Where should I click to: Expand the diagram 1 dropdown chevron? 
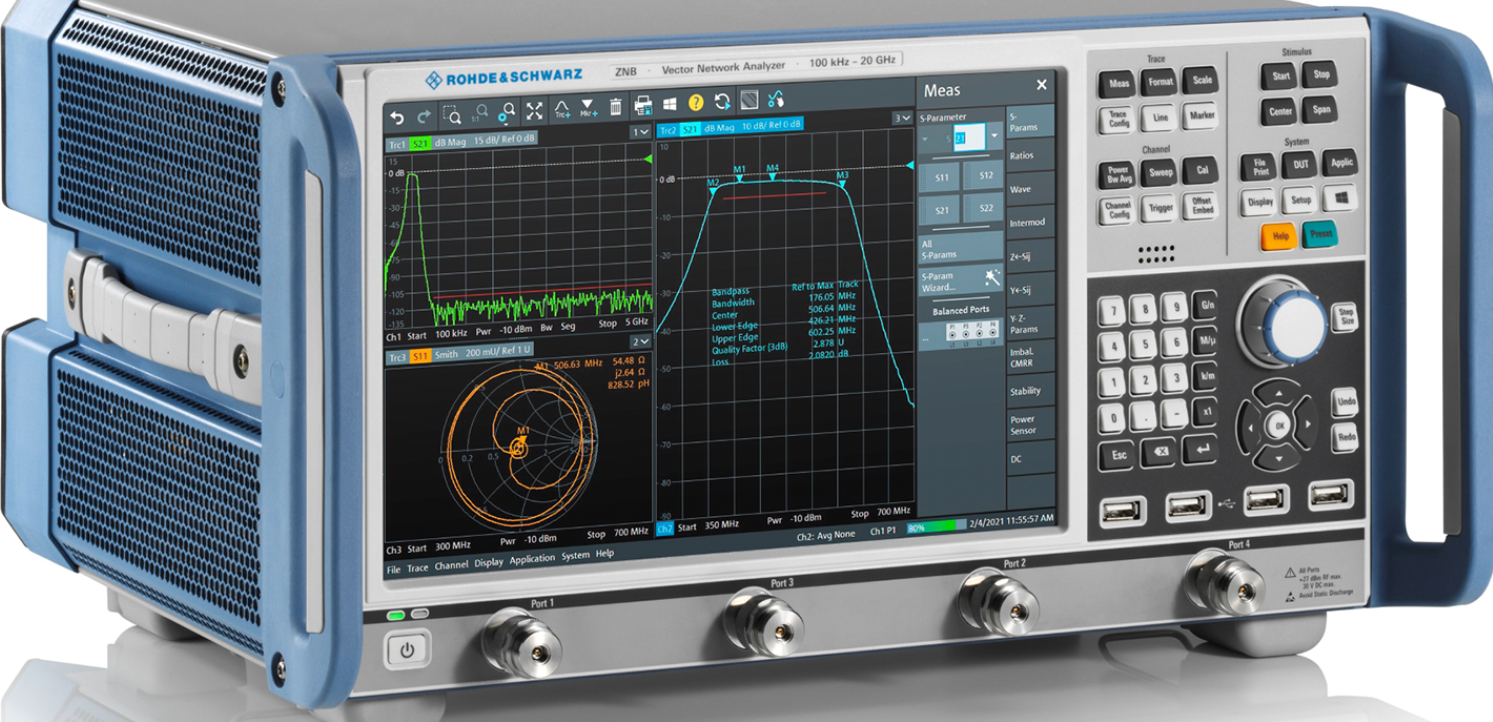coord(641,132)
